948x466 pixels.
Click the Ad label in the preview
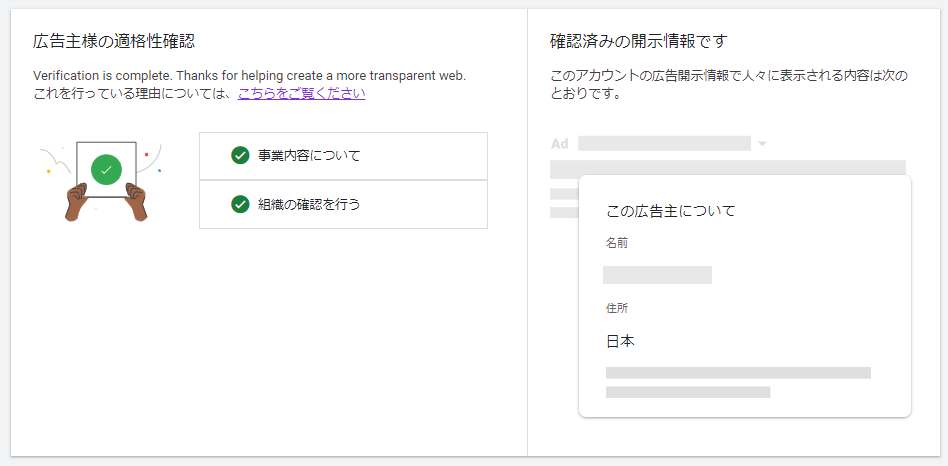tap(559, 144)
